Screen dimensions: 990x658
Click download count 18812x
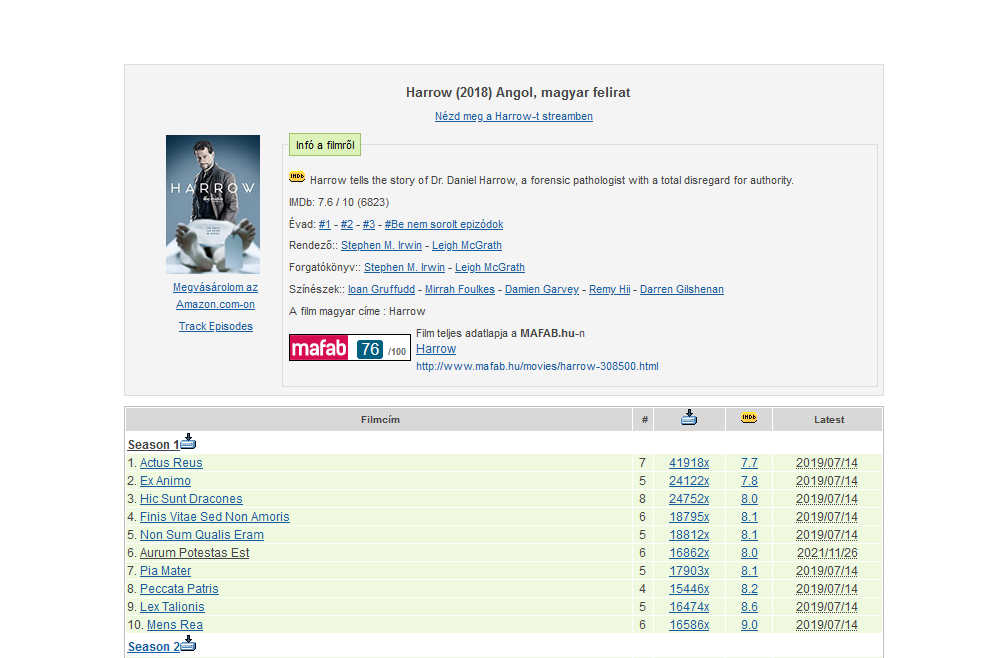[689, 535]
